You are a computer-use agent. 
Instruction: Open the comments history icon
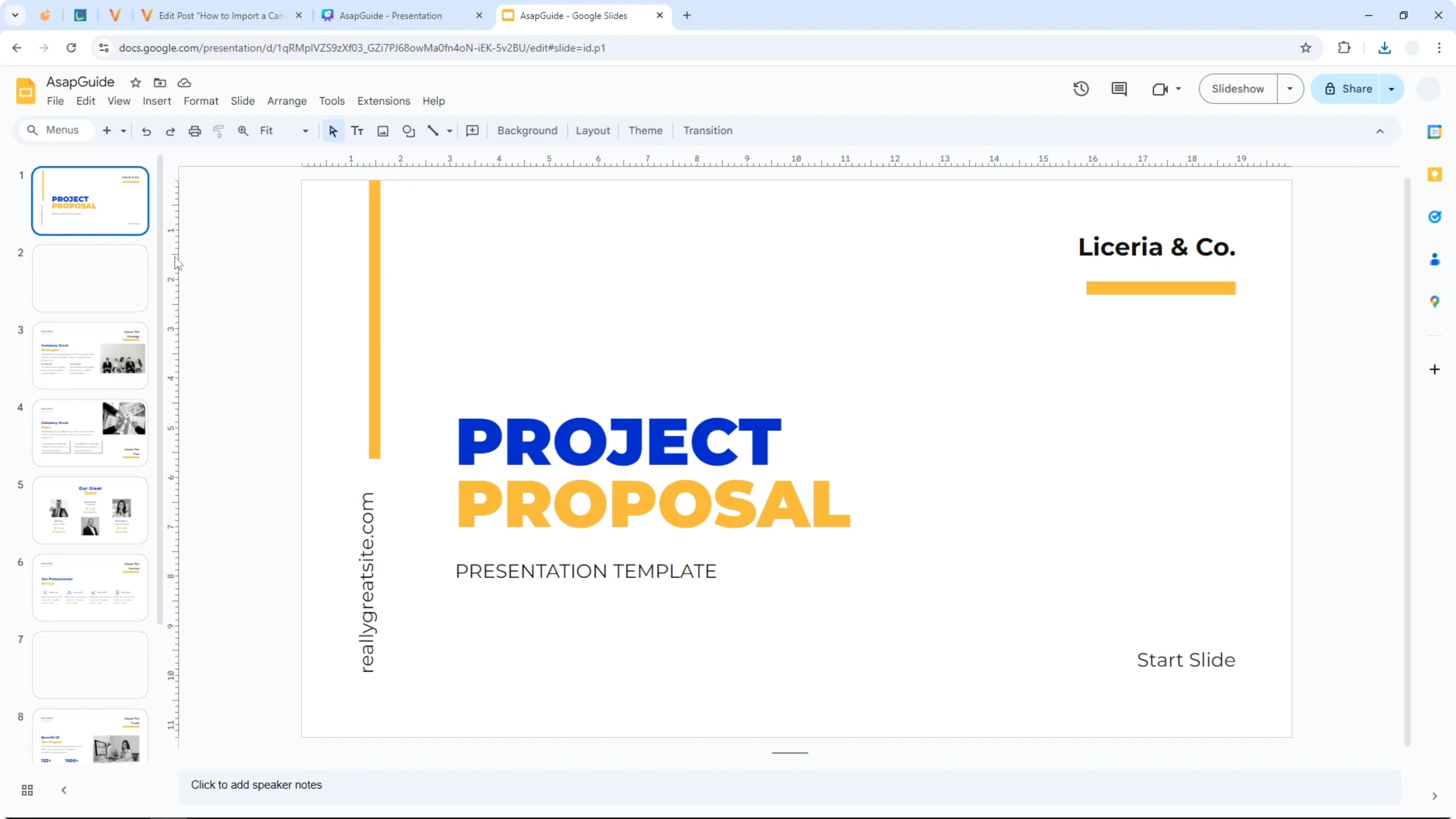[x=1119, y=89]
